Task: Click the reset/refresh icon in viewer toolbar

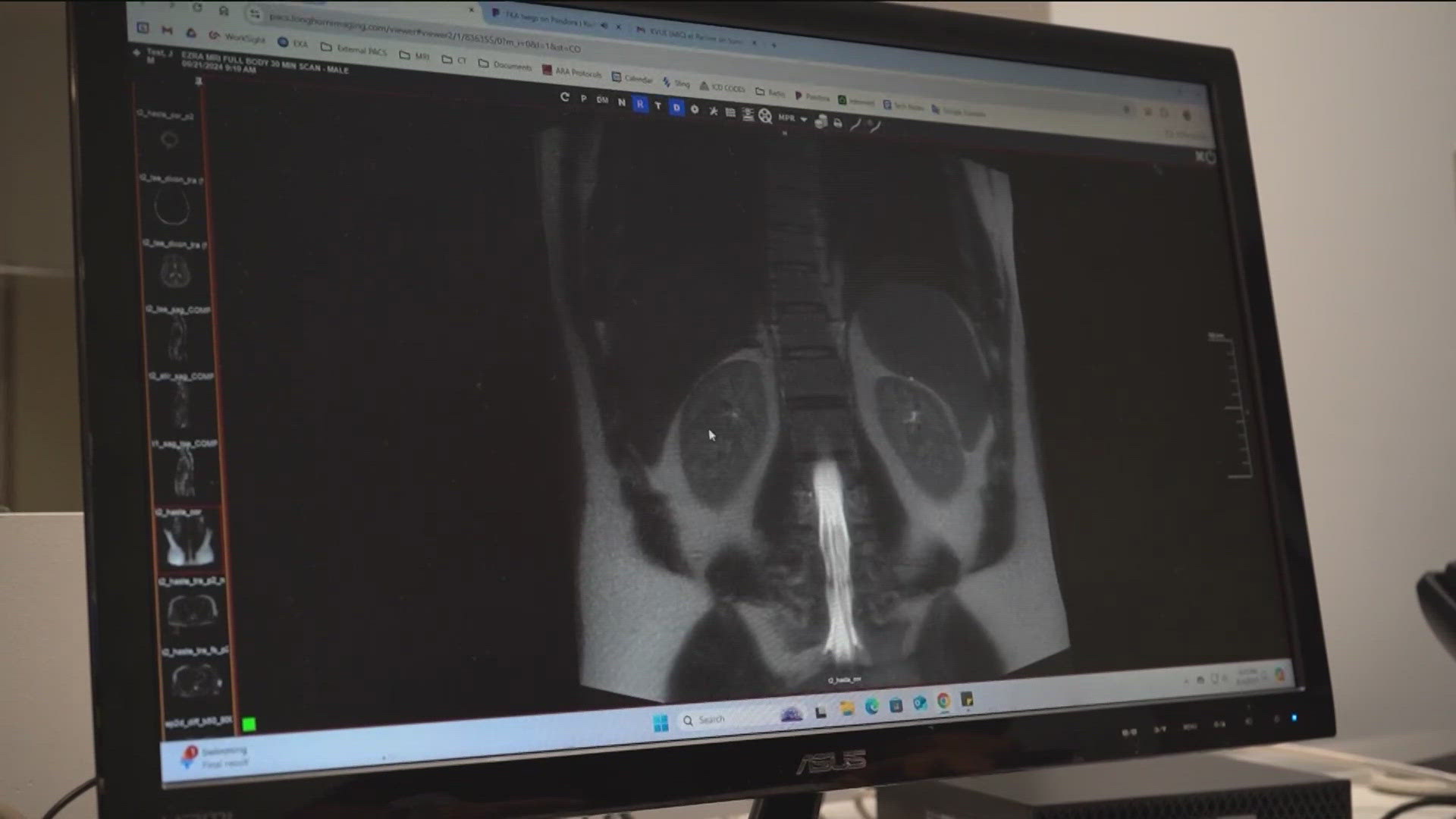Action: [565, 97]
